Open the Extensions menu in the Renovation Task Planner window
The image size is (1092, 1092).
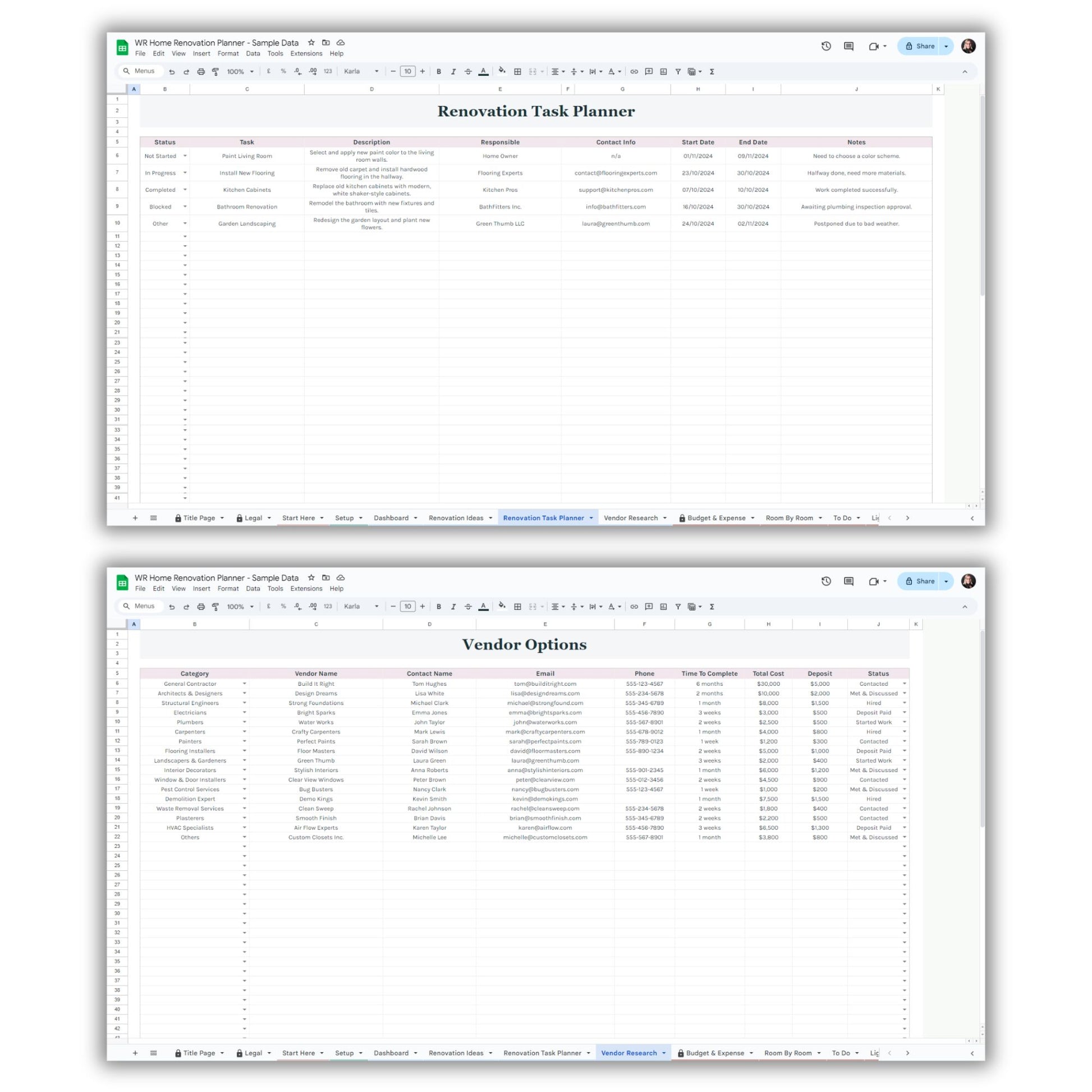pos(306,54)
